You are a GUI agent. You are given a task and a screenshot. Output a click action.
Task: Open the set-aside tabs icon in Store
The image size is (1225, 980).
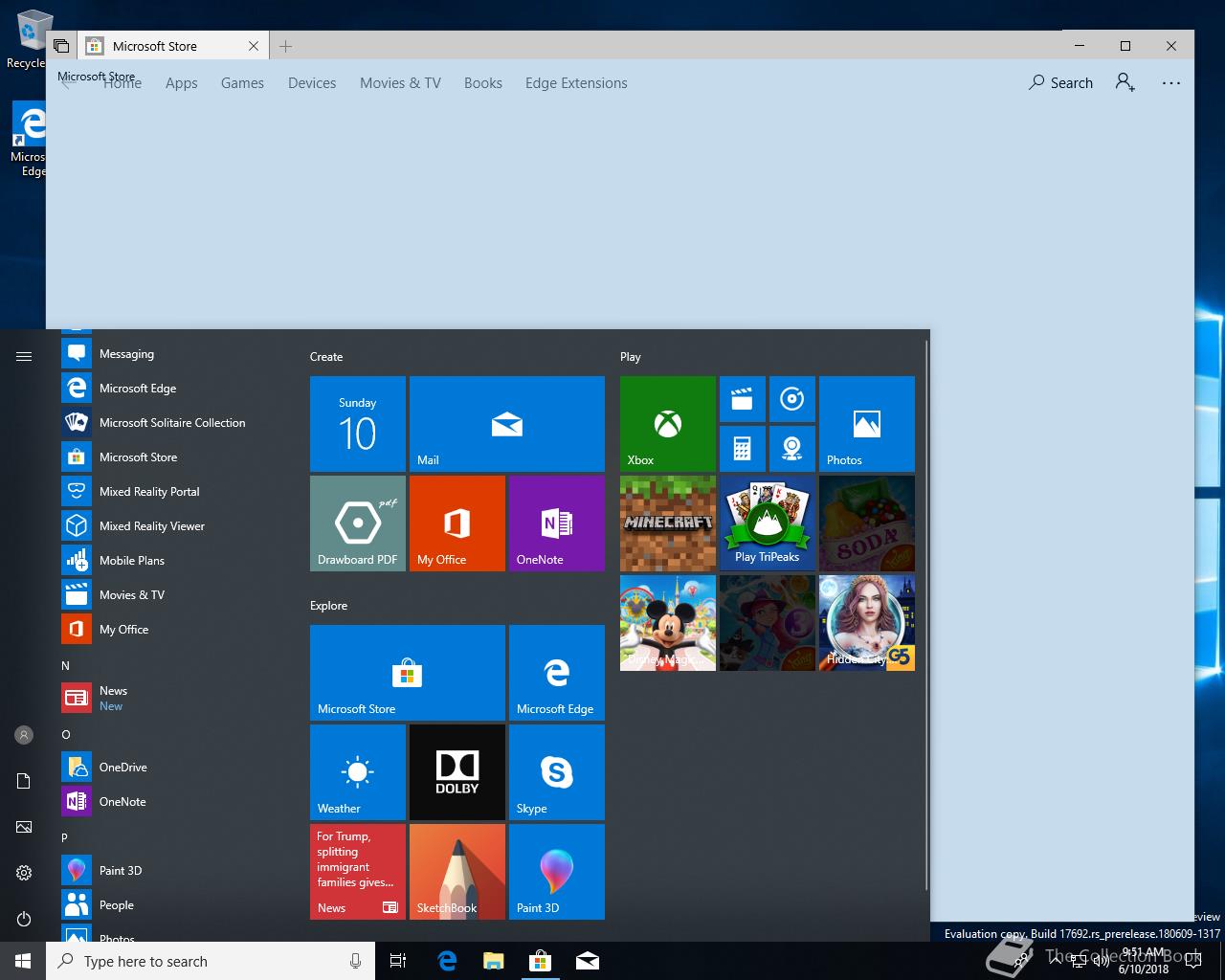pyautogui.click(x=61, y=46)
